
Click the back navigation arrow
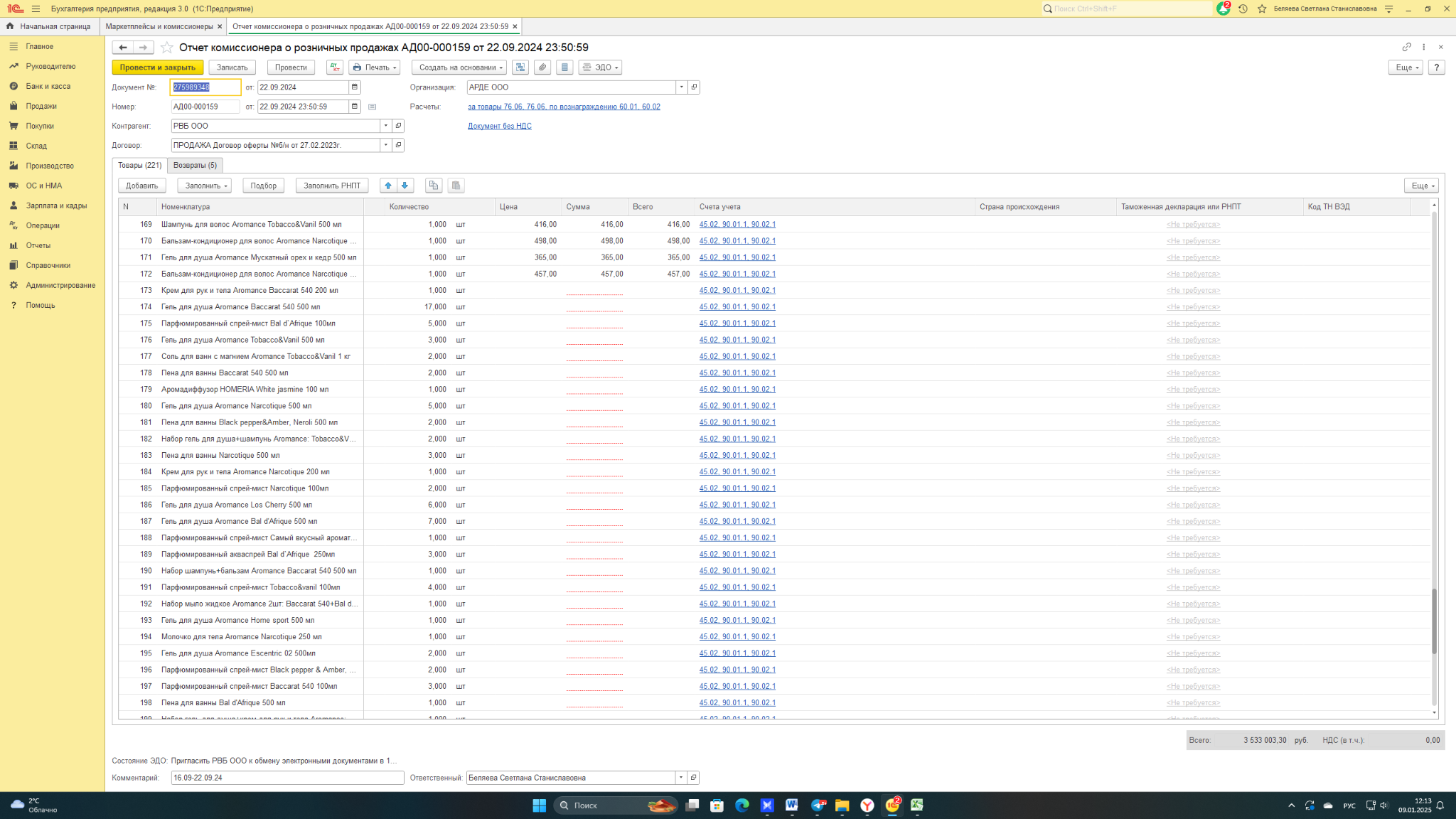(123, 48)
